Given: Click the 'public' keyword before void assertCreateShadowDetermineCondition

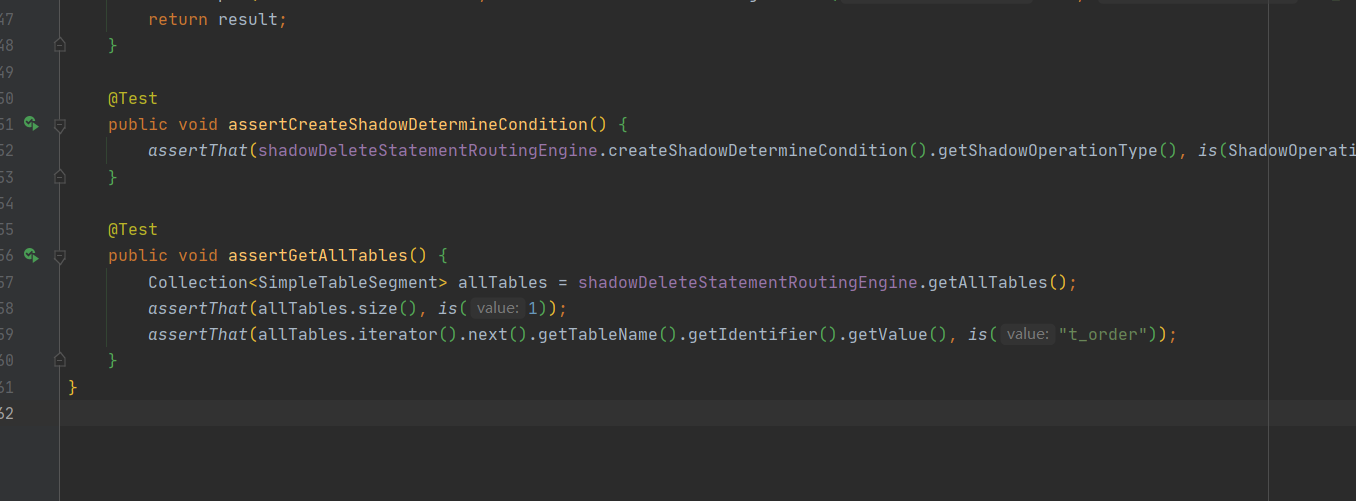Looking at the screenshot, I should (x=138, y=125).
